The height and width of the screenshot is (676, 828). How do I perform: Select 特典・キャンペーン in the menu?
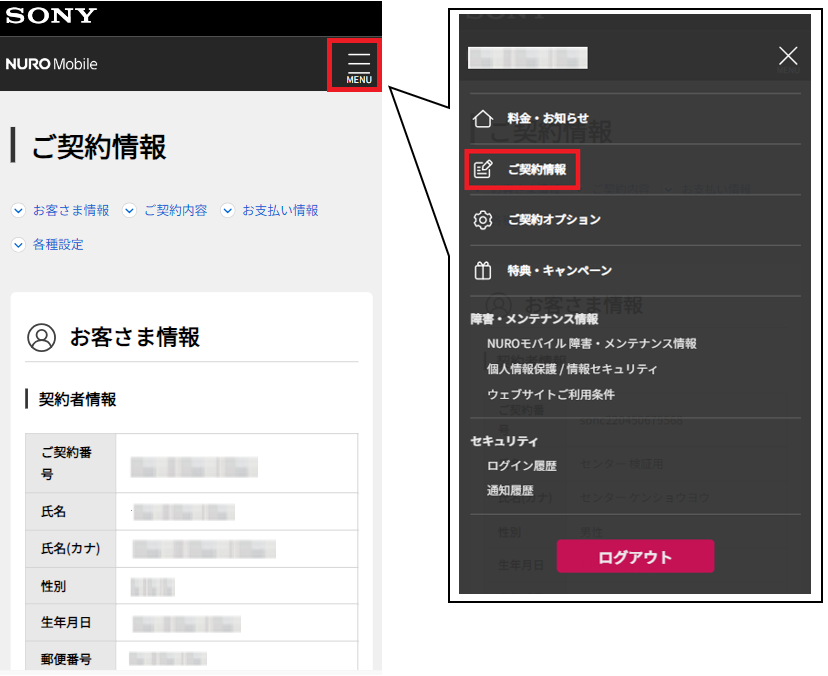560,271
